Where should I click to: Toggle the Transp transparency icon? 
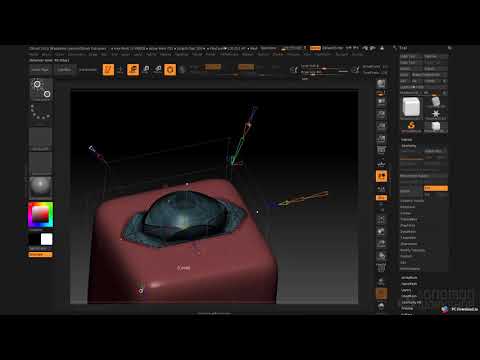(381, 282)
